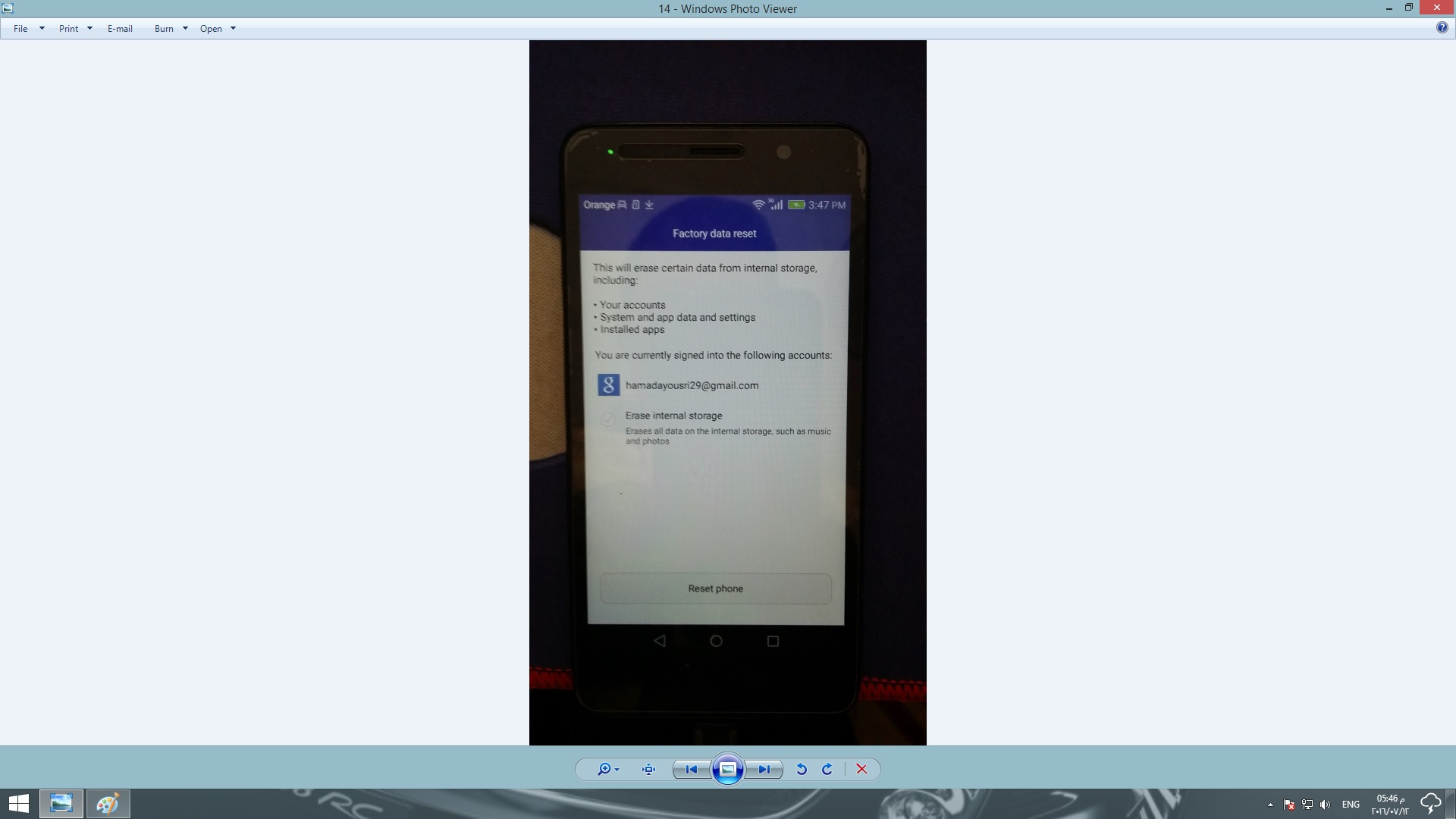
Task: Open the Burn menu
Action: tap(164, 28)
